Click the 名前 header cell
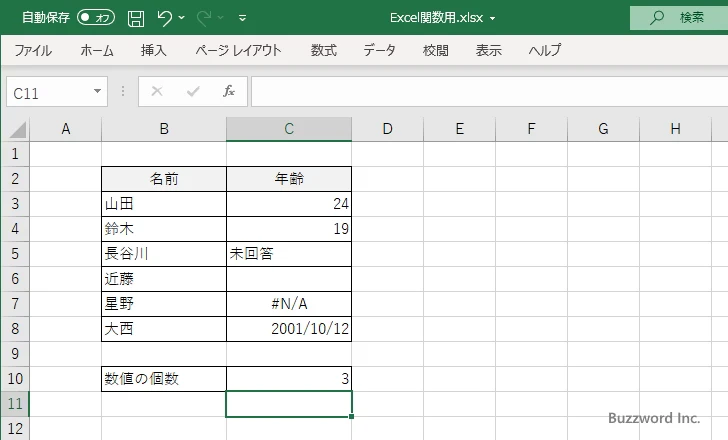Viewport: 728px width, 440px height. click(x=164, y=179)
